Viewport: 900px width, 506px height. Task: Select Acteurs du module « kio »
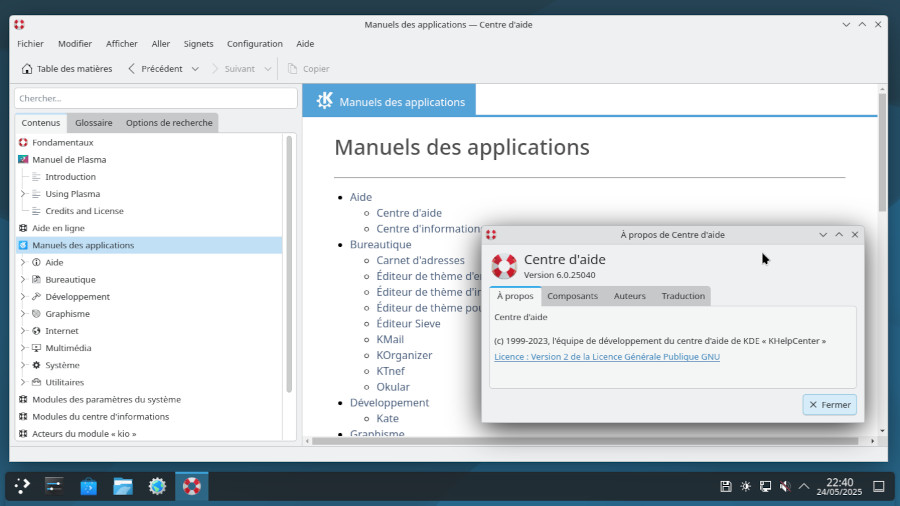click(x=84, y=434)
